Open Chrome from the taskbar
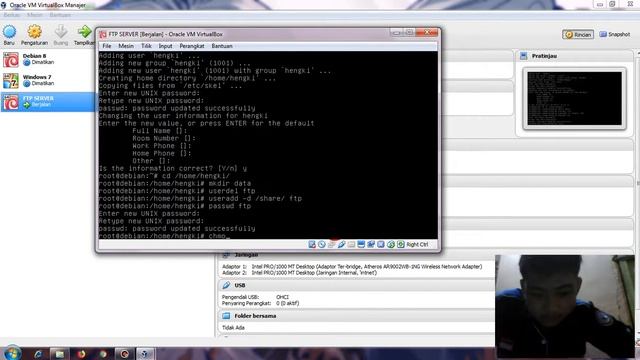Viewport: 640px width, 360px height. pos(103,354)
